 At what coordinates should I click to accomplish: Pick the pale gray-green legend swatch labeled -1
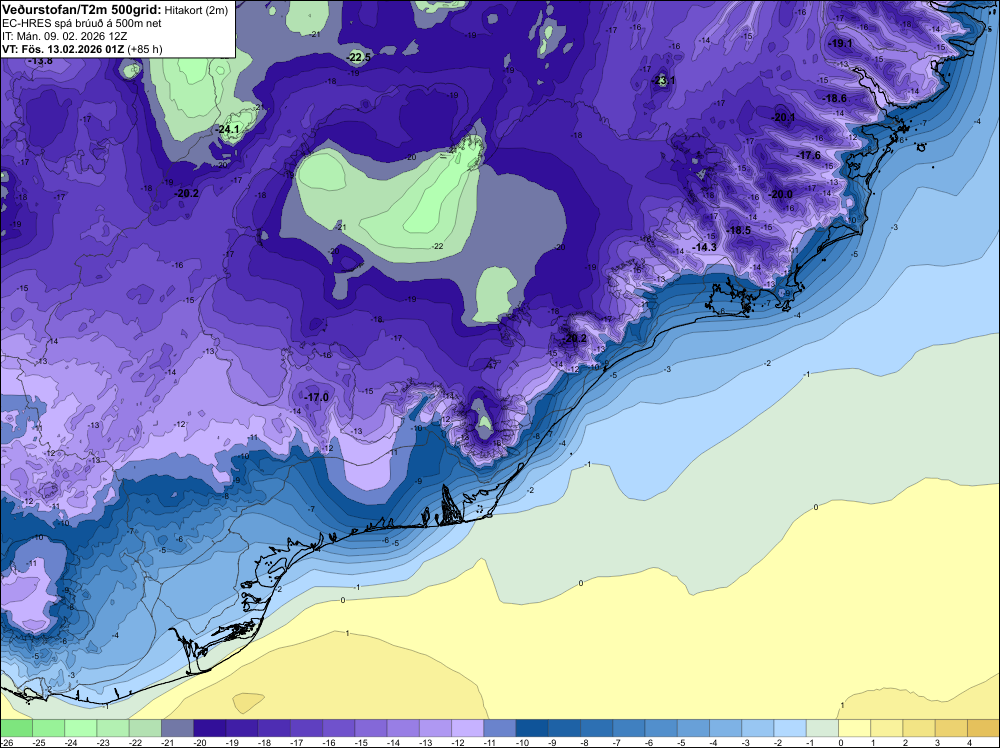(822, 728)
